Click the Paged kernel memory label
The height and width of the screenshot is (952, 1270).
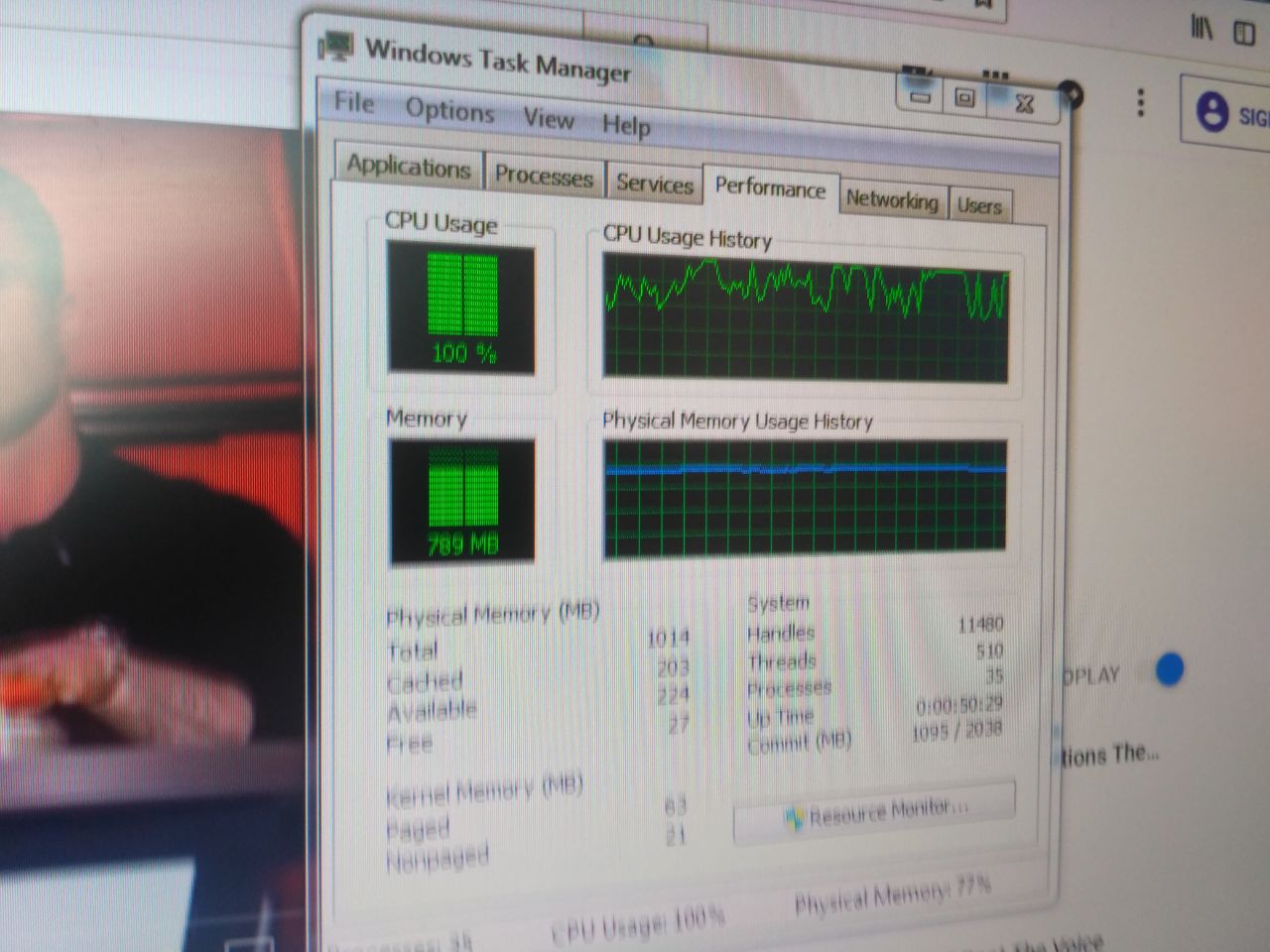(x=418, y=829)
